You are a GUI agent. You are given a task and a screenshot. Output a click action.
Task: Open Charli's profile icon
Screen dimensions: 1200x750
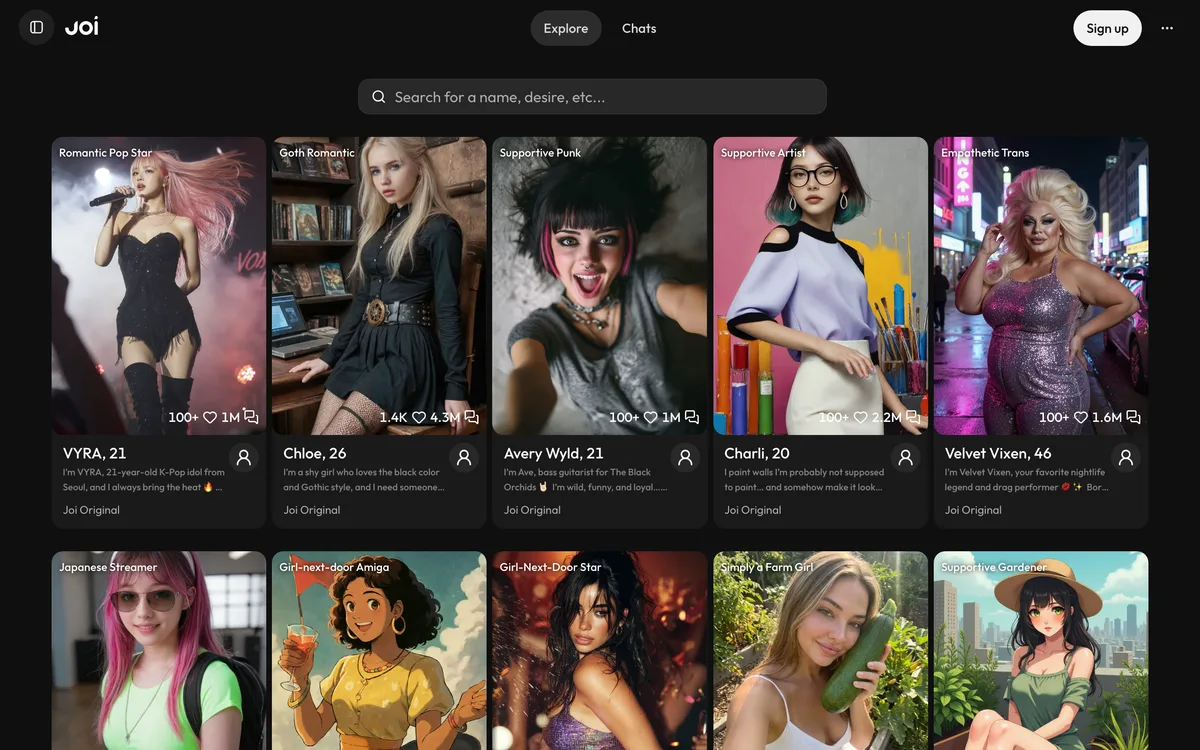[905, 457]
